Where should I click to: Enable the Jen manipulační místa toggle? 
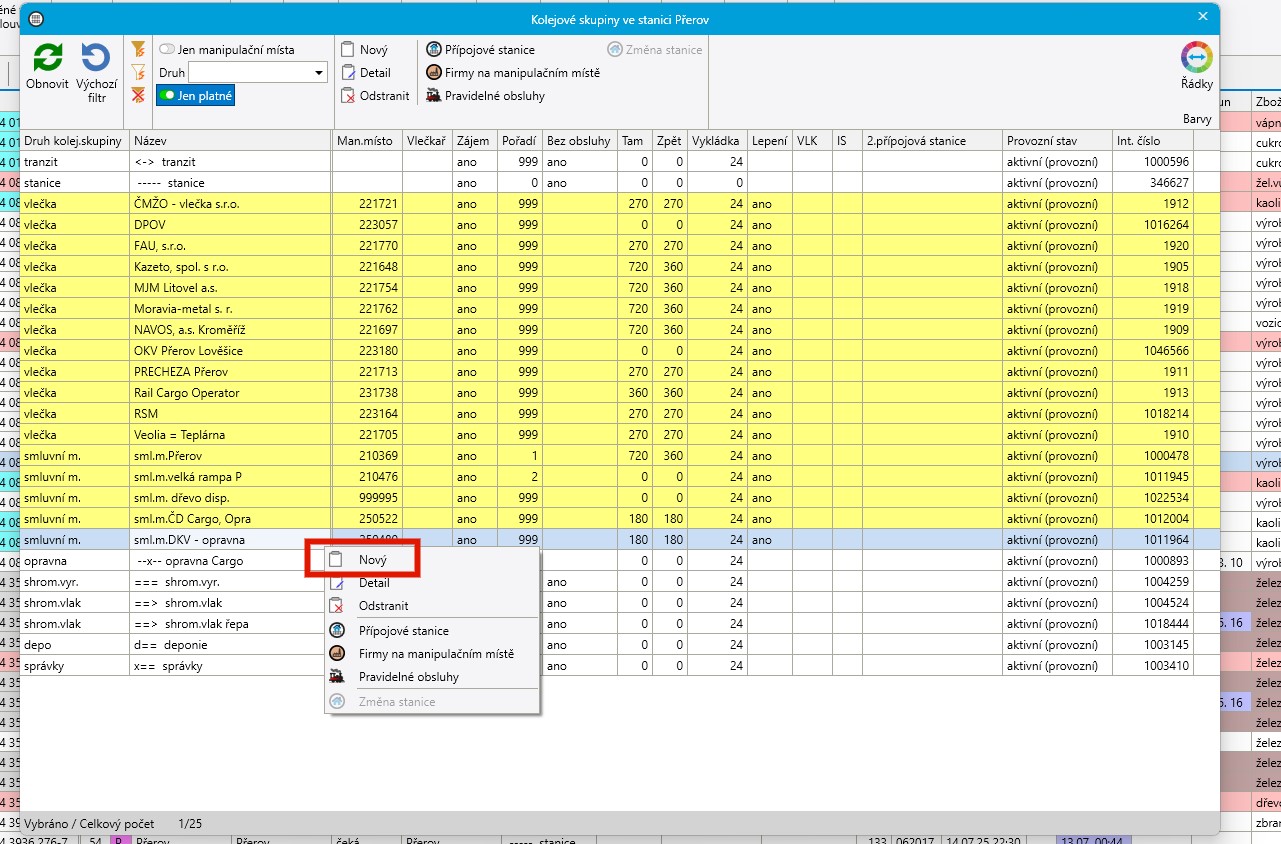coord(167,50)
